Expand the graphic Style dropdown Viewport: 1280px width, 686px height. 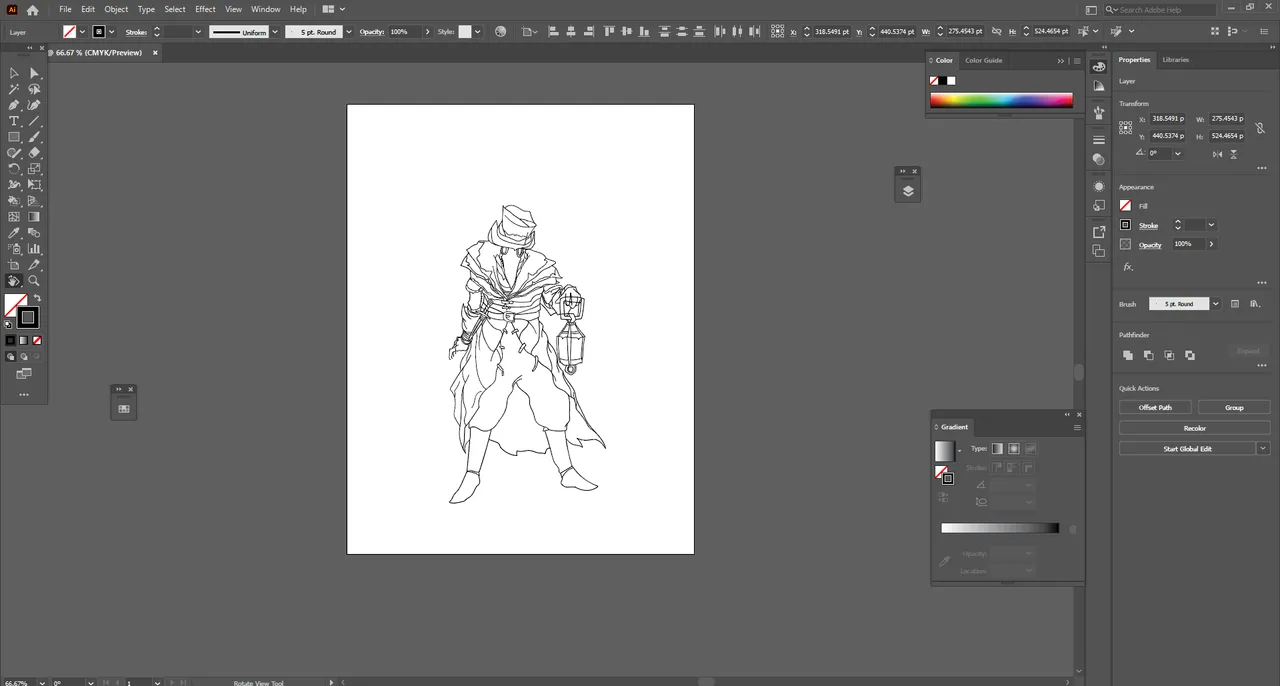tap(478, 32)
